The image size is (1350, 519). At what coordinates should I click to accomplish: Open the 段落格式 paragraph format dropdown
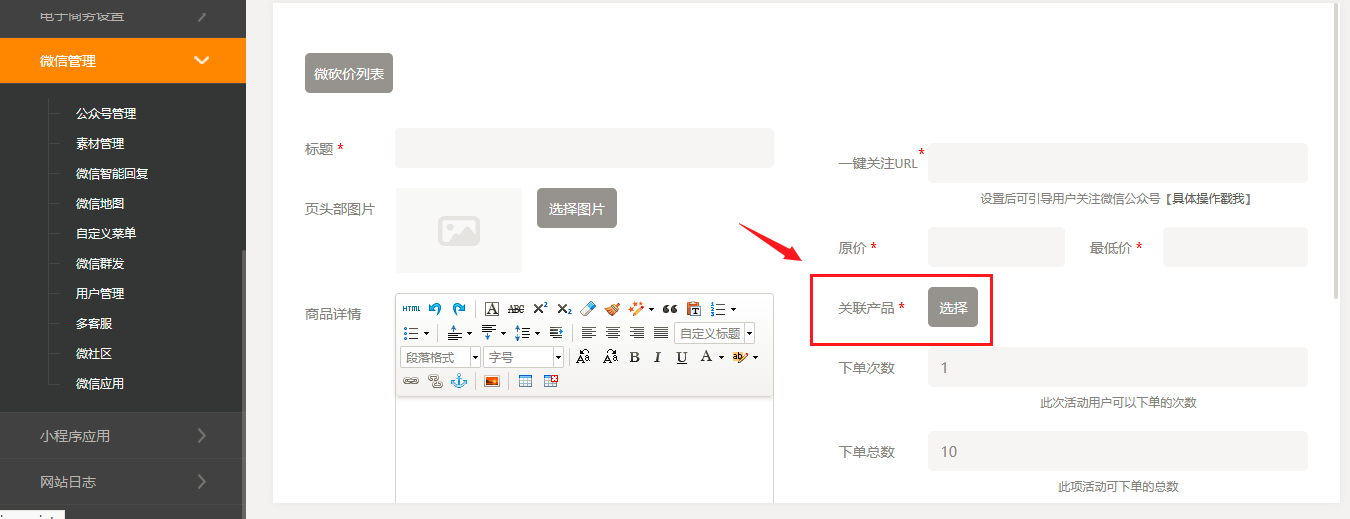(440, 357)
